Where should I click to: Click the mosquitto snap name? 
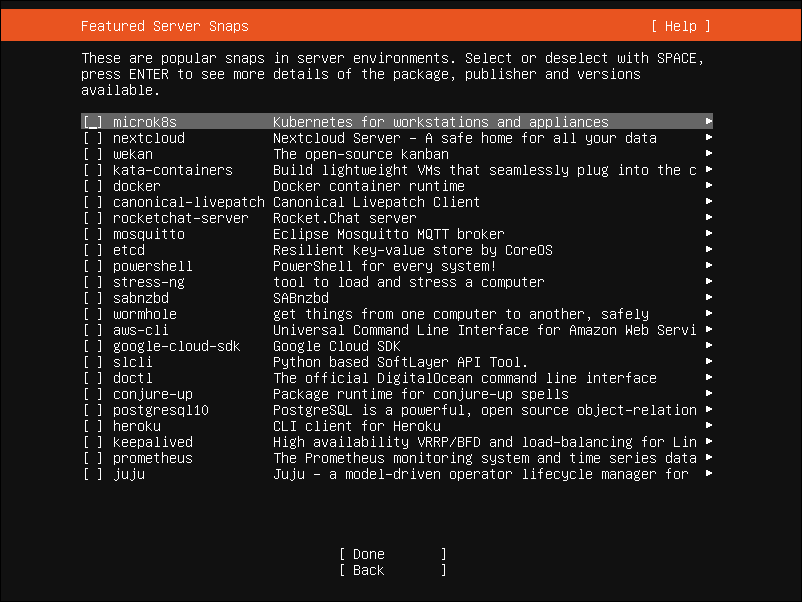coord(148,234)
